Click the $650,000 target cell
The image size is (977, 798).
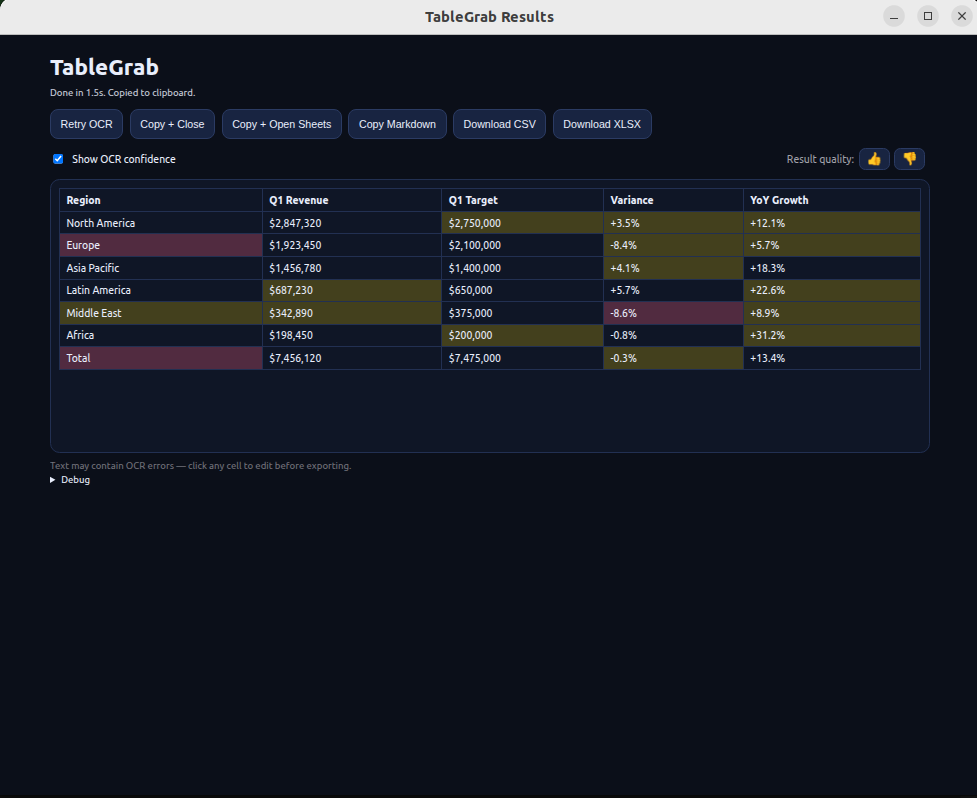(522, 290)
